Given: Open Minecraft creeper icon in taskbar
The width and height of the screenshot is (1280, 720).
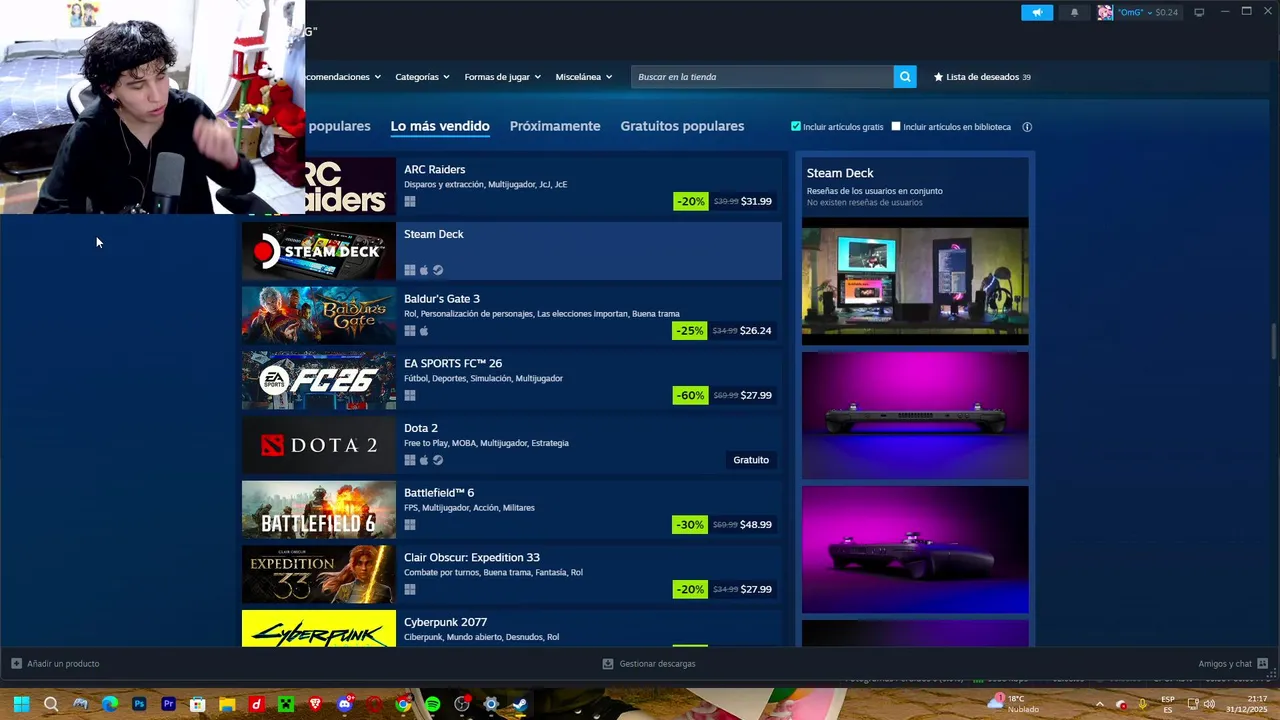Looking at the screenshot, I should [x=286, y=704].
